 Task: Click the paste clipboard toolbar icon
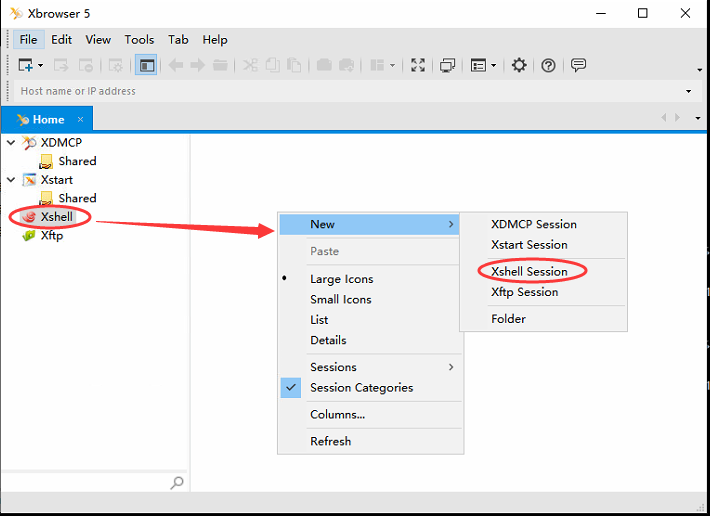[x=294, y=65]
